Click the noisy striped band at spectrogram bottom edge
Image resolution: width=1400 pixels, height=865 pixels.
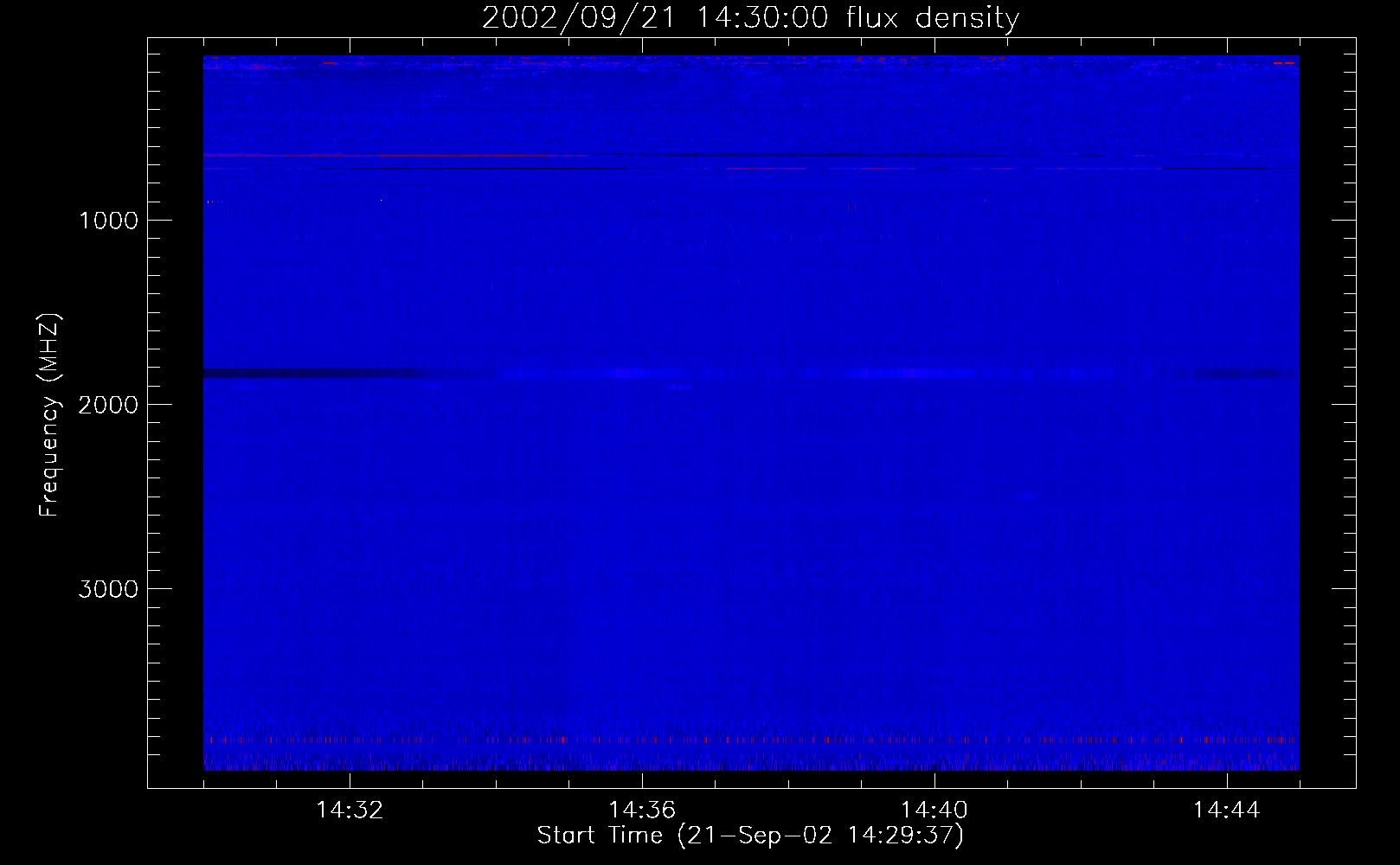(x=751, y=763)
